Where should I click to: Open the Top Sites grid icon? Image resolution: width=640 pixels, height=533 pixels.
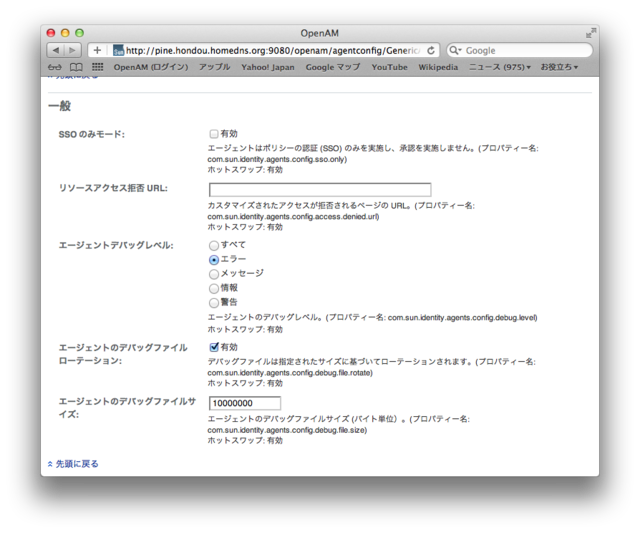(x=97, y=67)
